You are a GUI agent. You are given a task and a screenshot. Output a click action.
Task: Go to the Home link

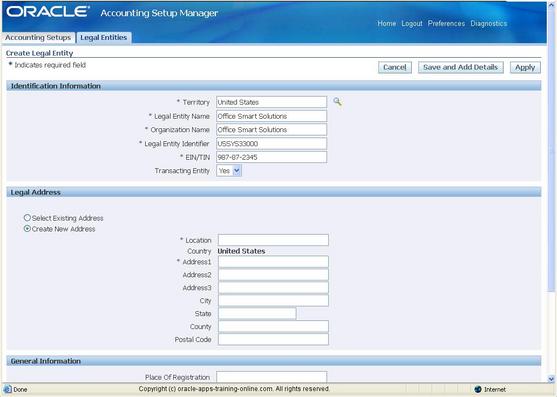point(386,23)
